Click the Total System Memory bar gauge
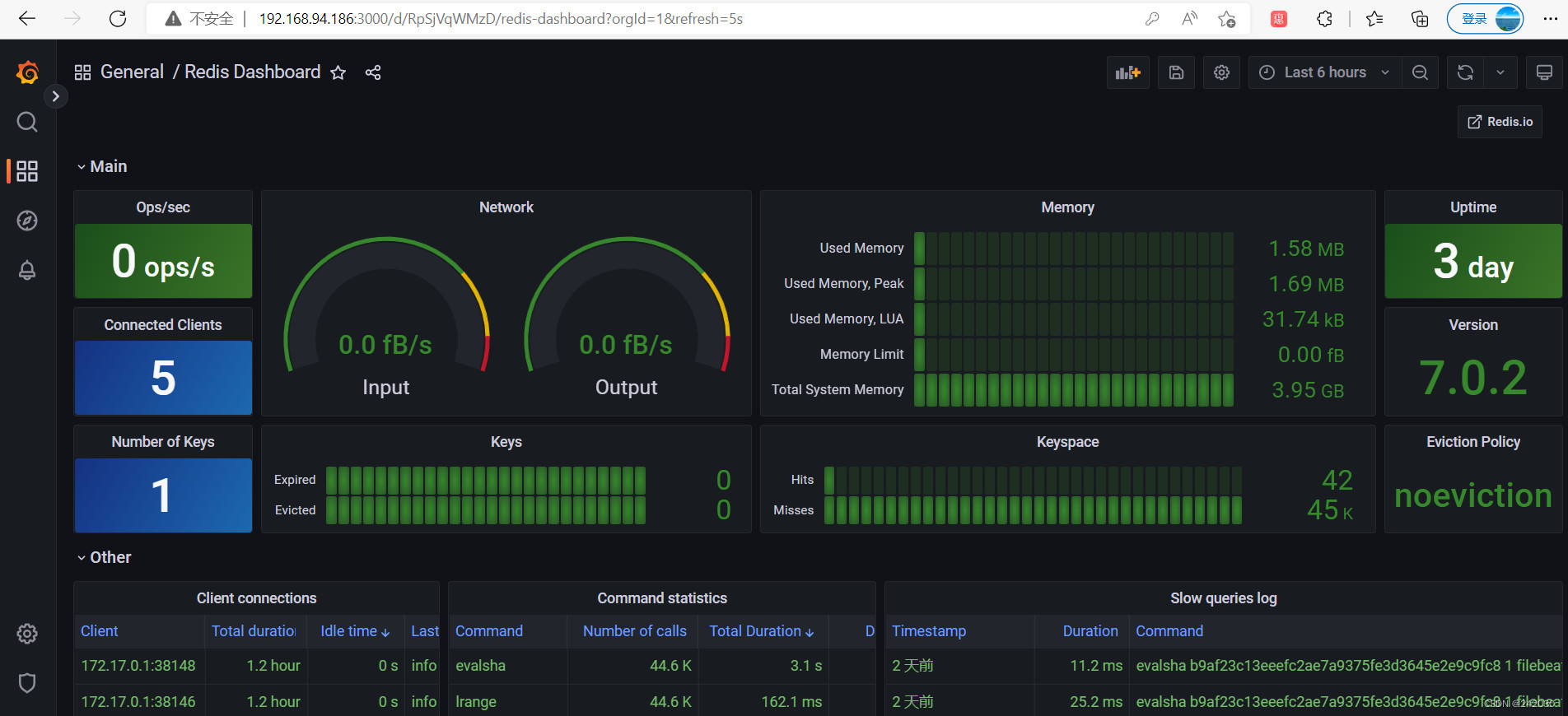The height and width of the screenshot is (716, 1568). point(1074,390)
